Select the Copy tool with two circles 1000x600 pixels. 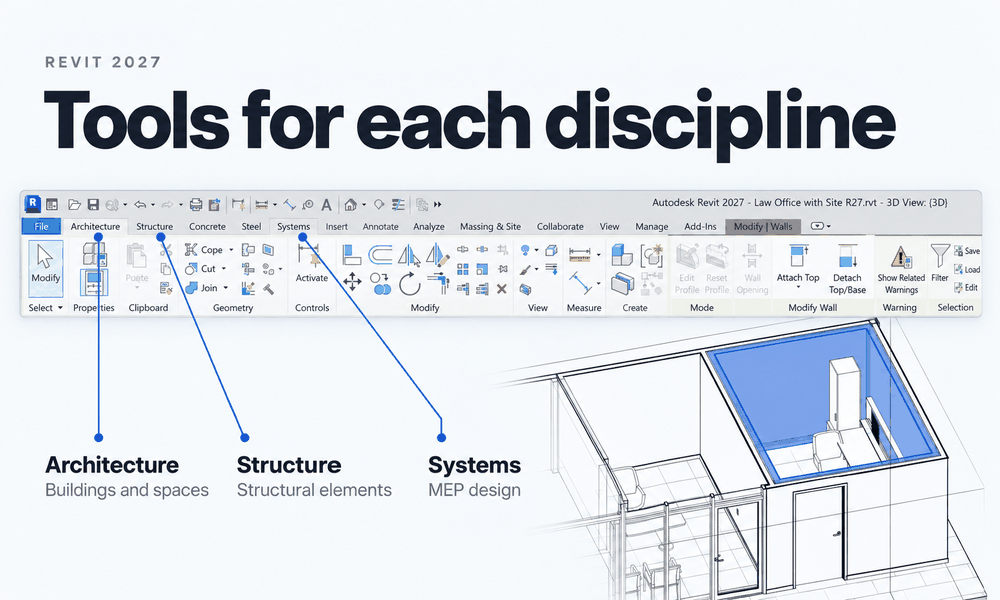pos(380,283)
